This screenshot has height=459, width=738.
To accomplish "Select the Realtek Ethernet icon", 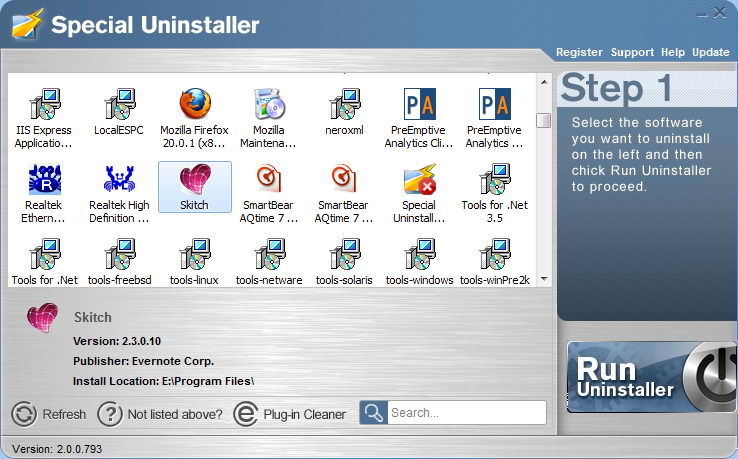I will point(44,179).
